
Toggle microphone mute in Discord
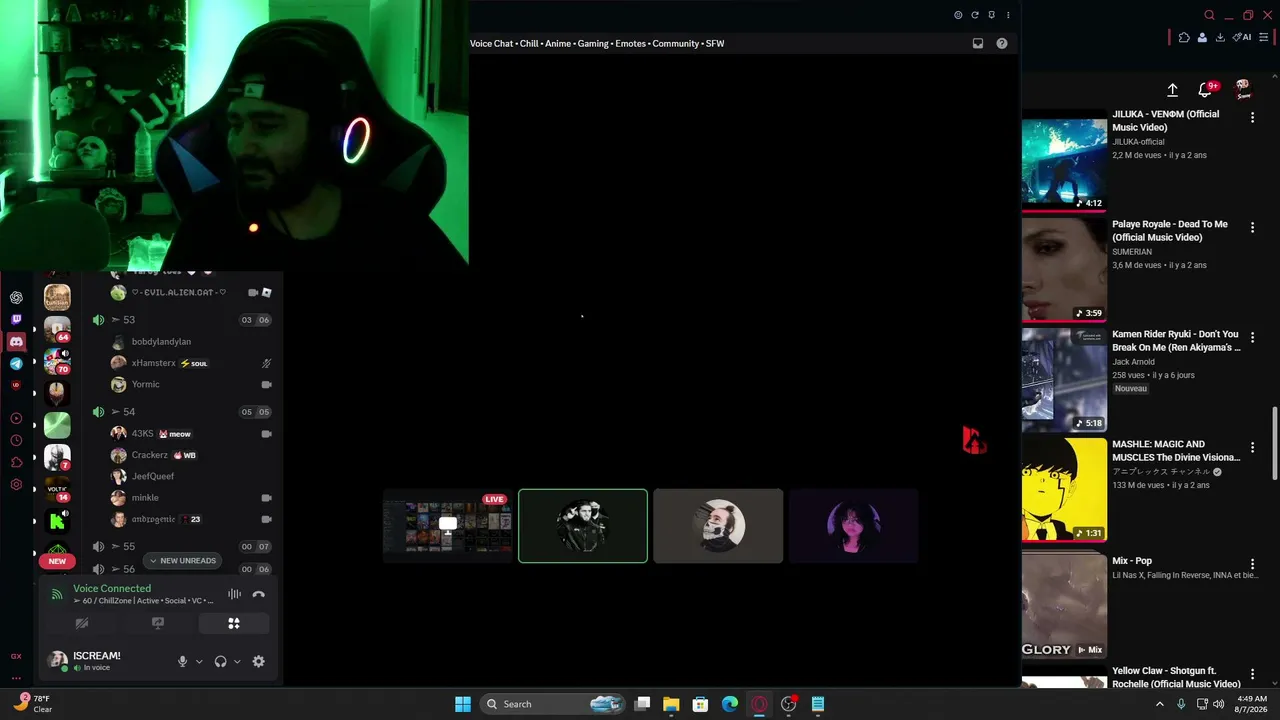click(x=182, y=661)
